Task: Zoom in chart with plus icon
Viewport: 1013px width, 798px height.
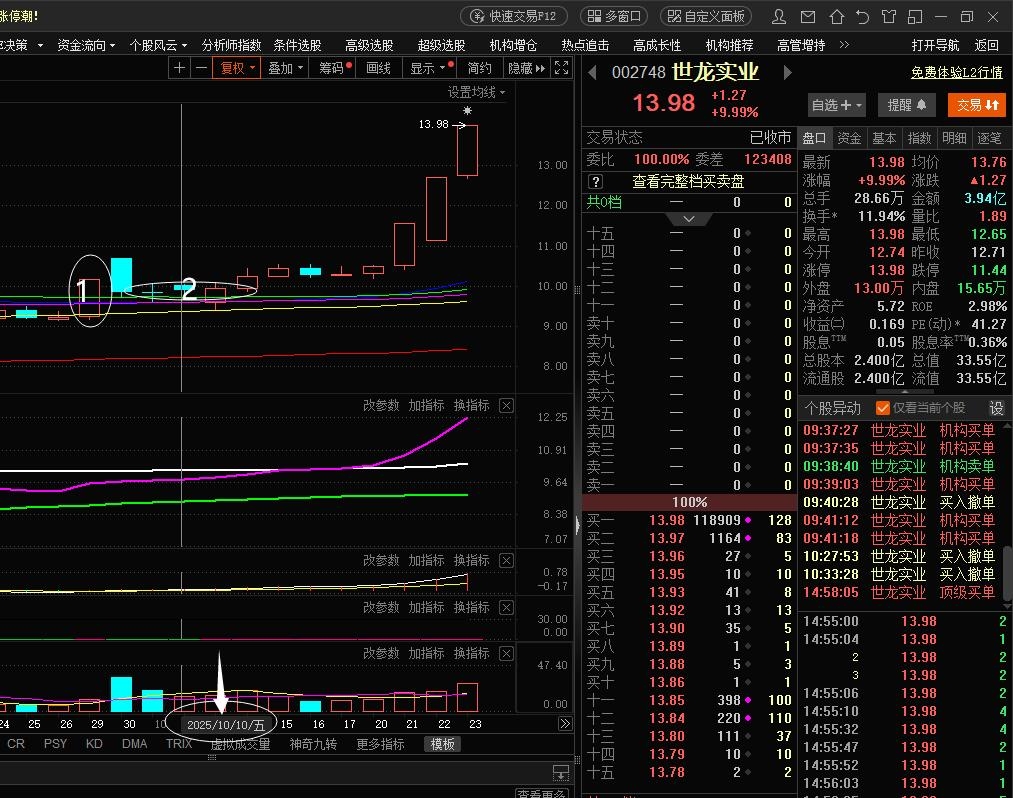Action: 180,68
